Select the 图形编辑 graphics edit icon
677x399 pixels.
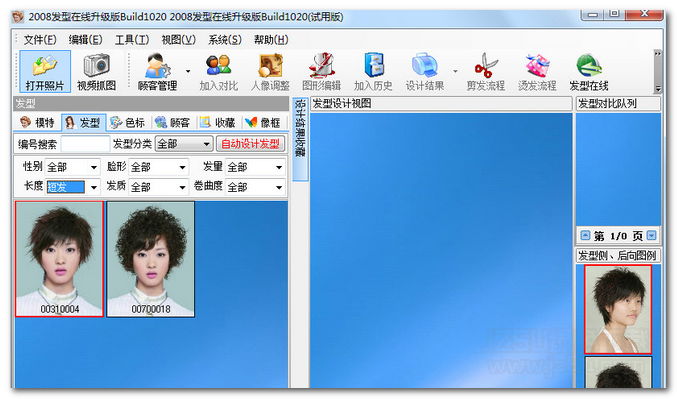pyautogui.click(x=322, y=72)
